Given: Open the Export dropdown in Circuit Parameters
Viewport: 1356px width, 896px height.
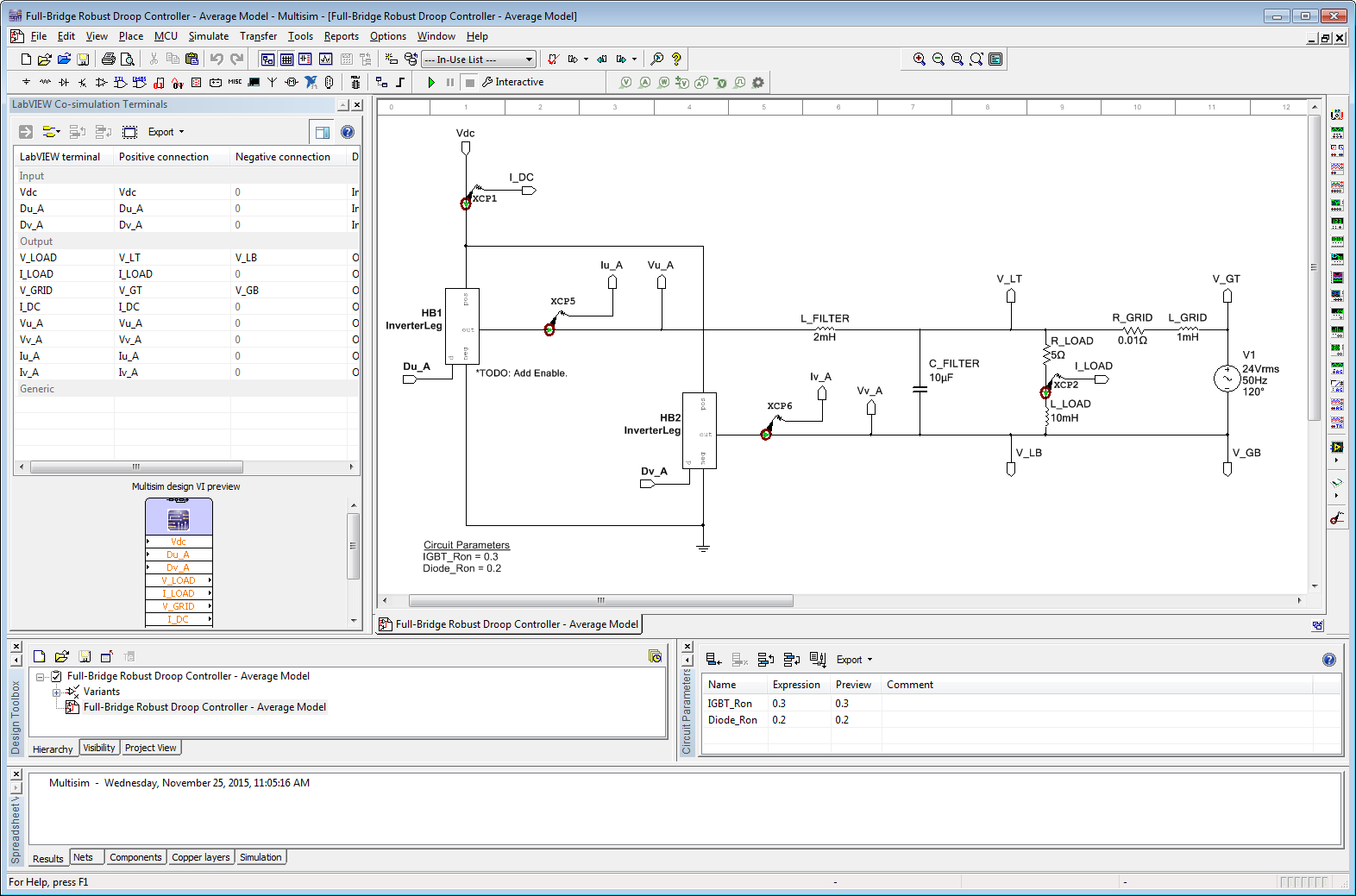Looking at the screenshot, I should tap(855, 660).
